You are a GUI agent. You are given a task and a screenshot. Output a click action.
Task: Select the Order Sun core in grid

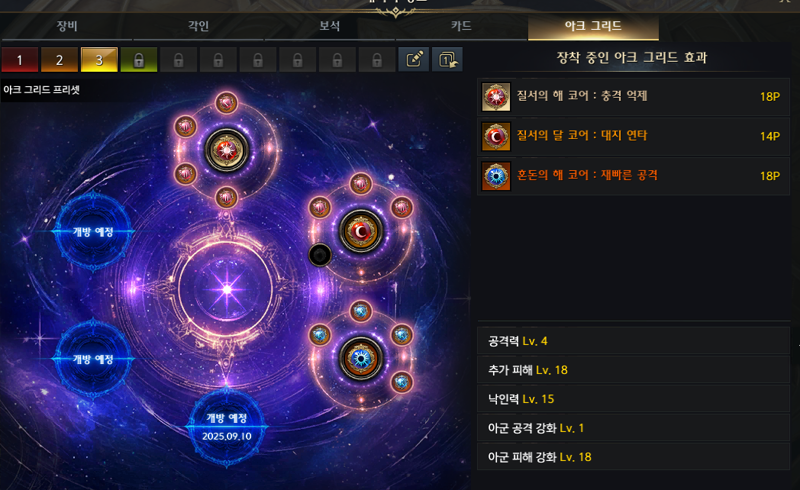click(x=227, y=150)
